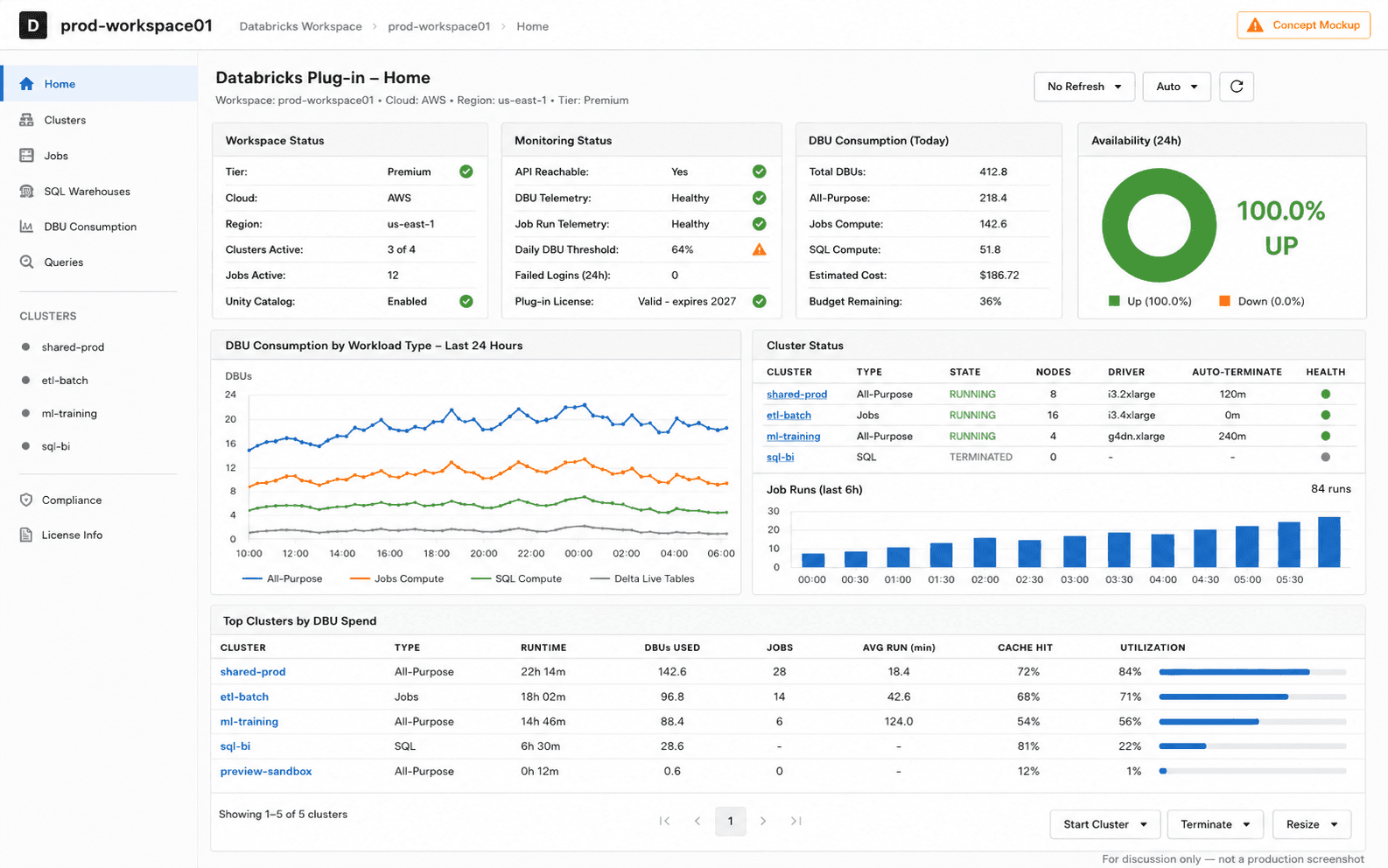Image resolution: width=1388 pixels, height=868 pixels.
Task: Select etl-batch in sidebar clusters list
Action: coord(65,381)
